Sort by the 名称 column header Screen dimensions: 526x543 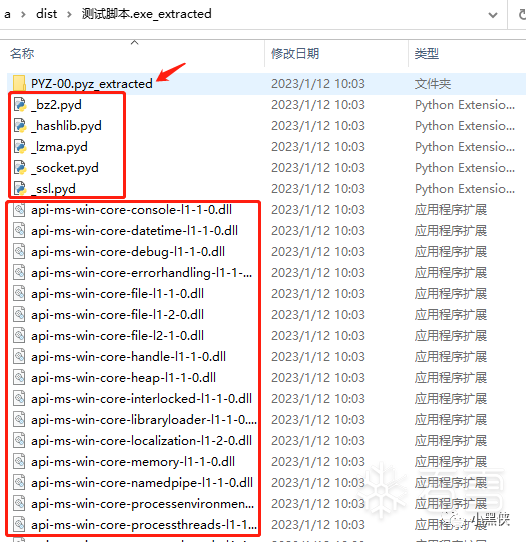tap(22, 54)
